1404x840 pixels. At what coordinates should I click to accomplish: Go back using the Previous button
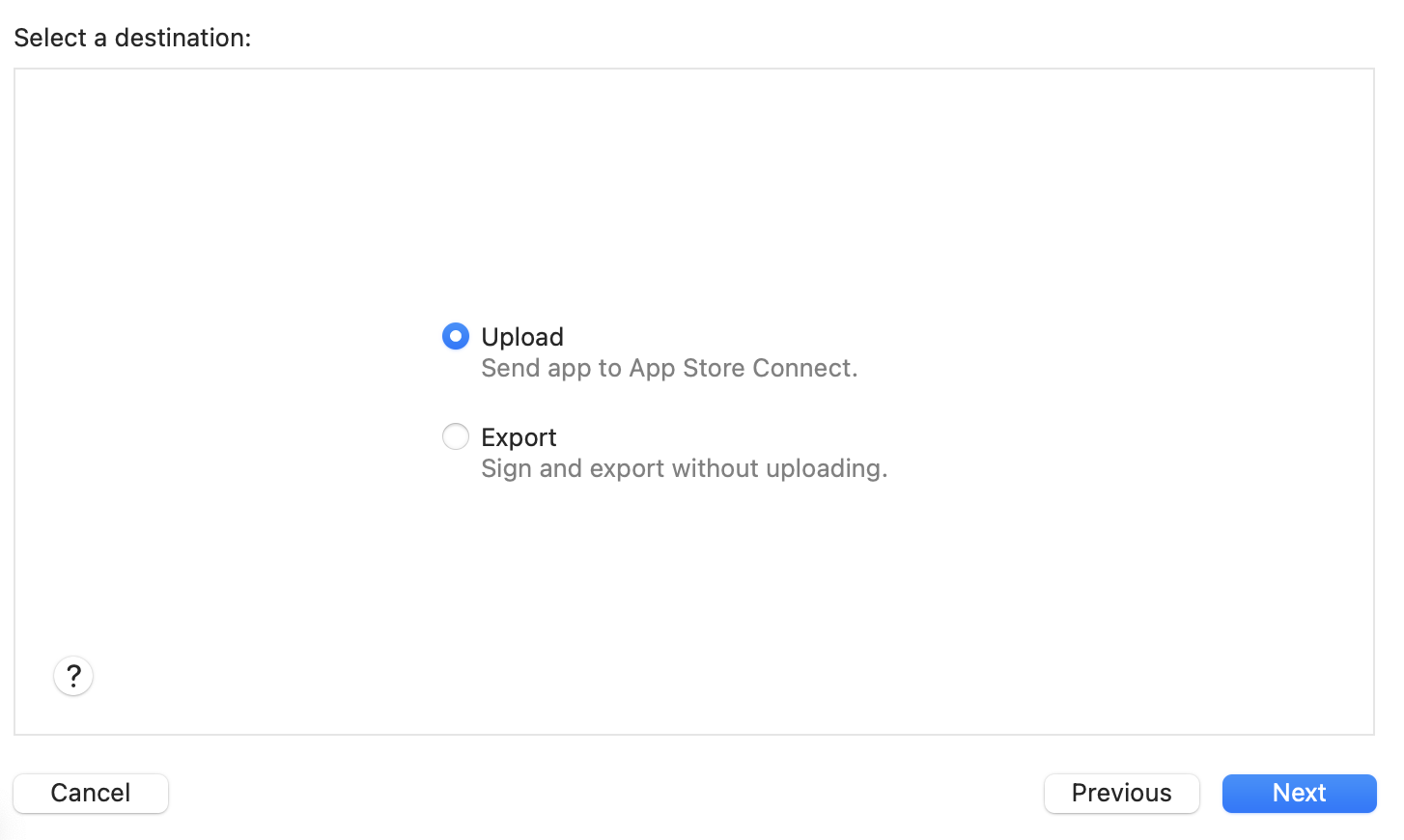pos(1121,793)
